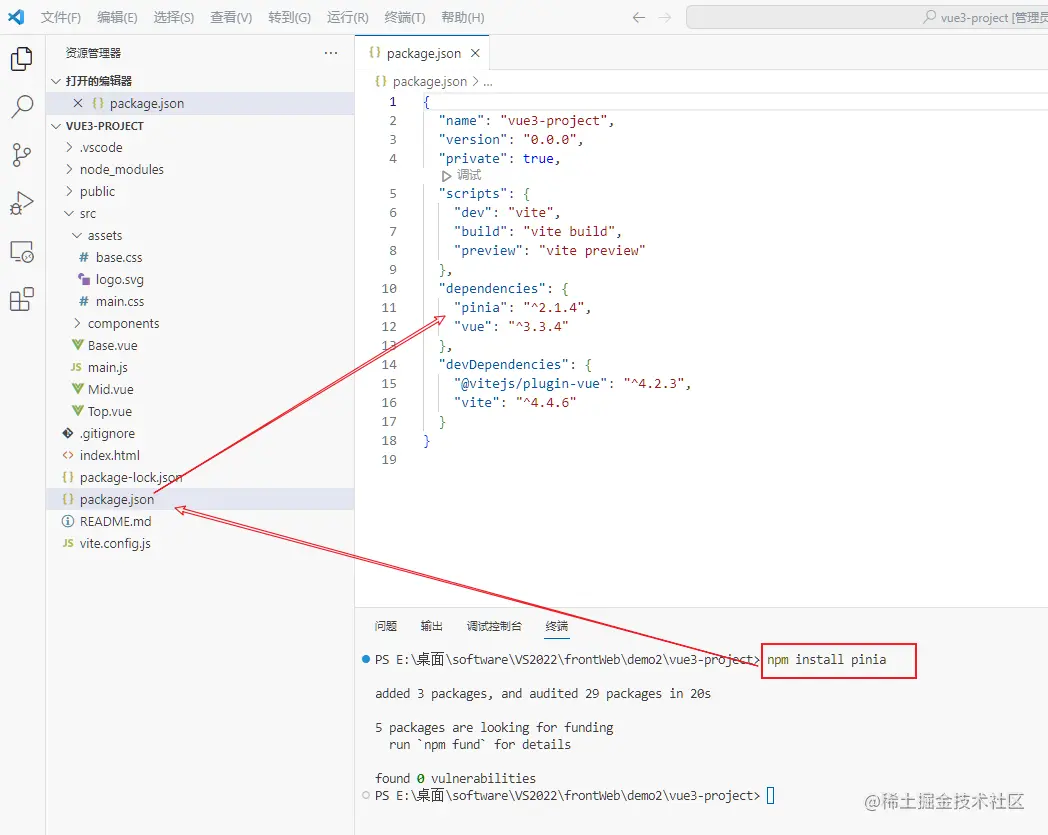The image size is (1048, 835).
Task: Go back with the left arrow
Action: point(639,17)
